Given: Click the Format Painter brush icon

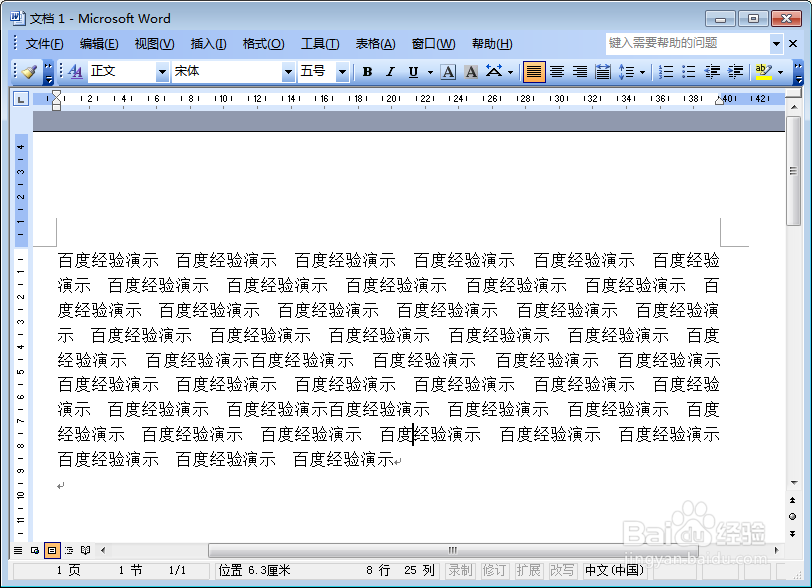Looking at the screenshot, I should click(x=30, y=71).
